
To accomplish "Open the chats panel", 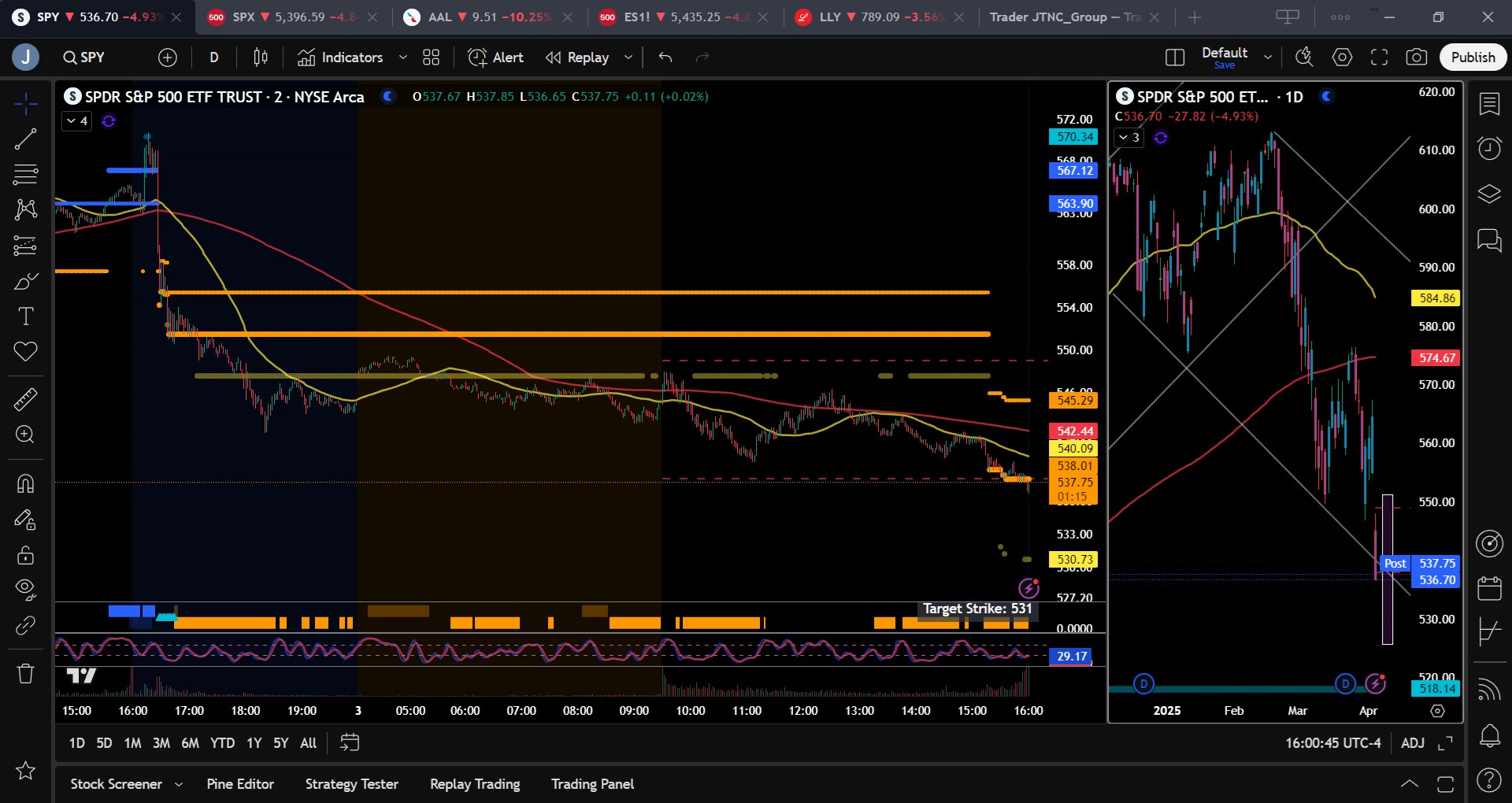I will pyautogui.click(x=1488, y=240).
